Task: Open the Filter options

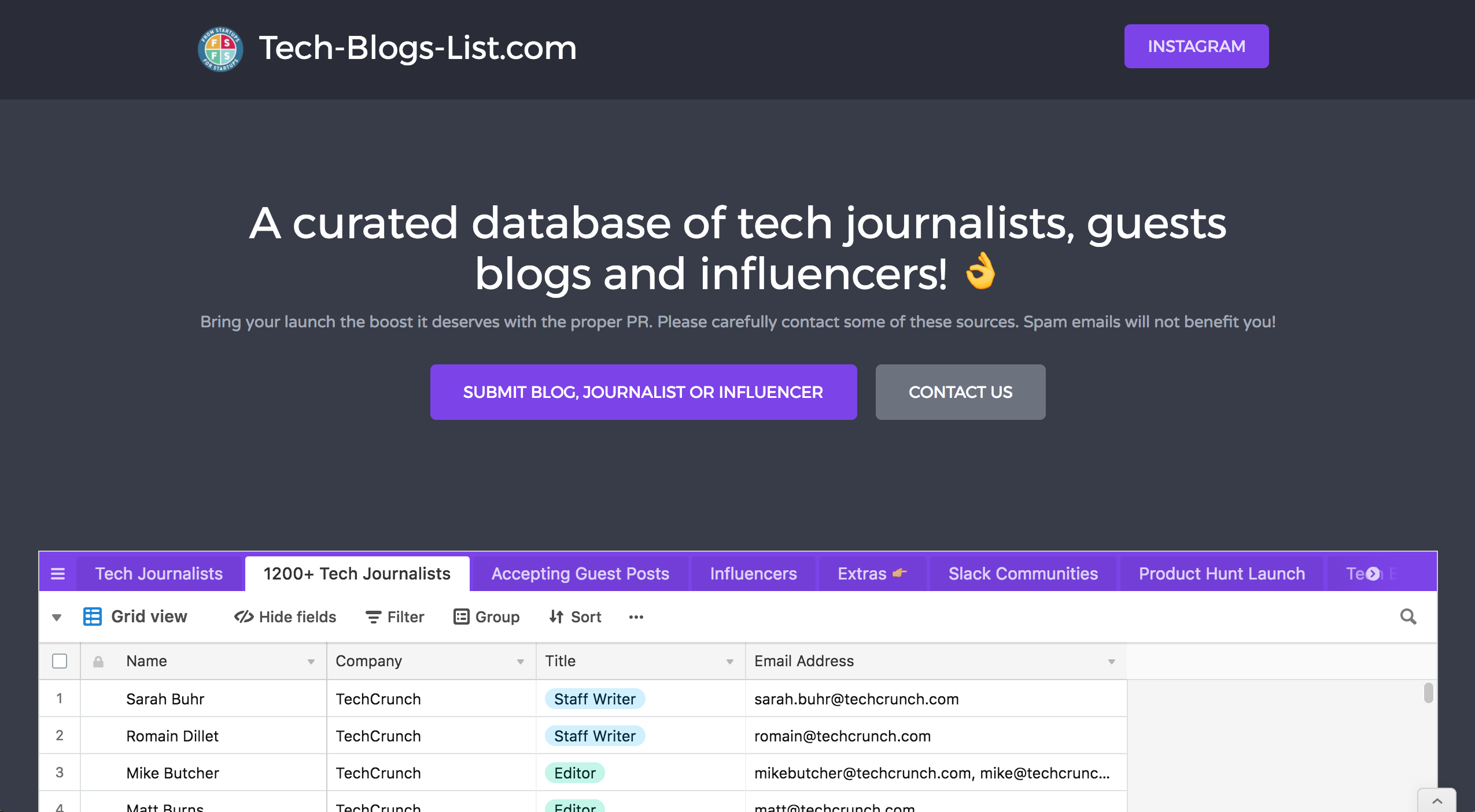Action: (395, 617)
